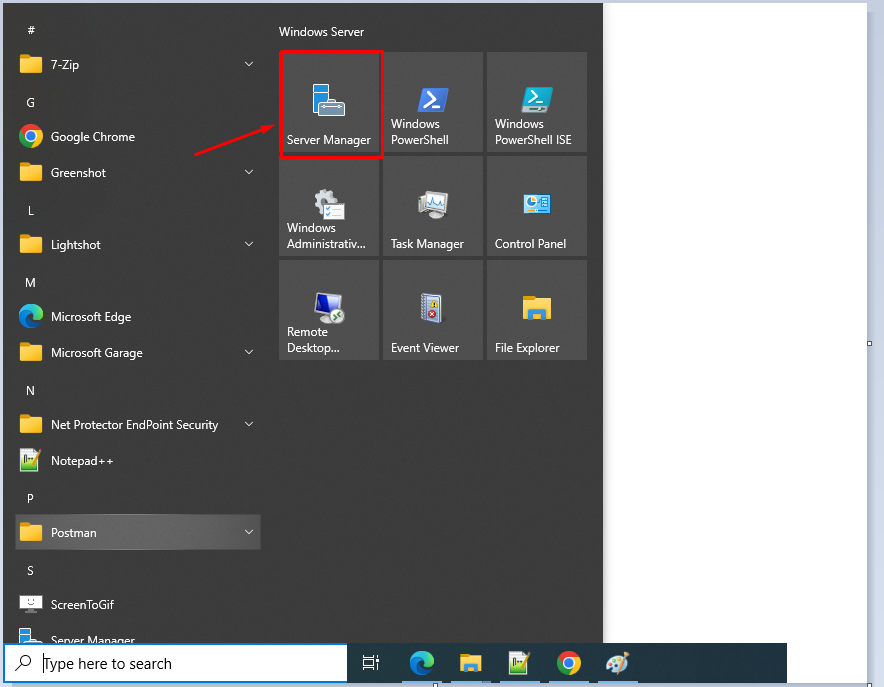Open the File Explorer tile
The height and width of the screenshot is (687, 884).
pos(537,311)
